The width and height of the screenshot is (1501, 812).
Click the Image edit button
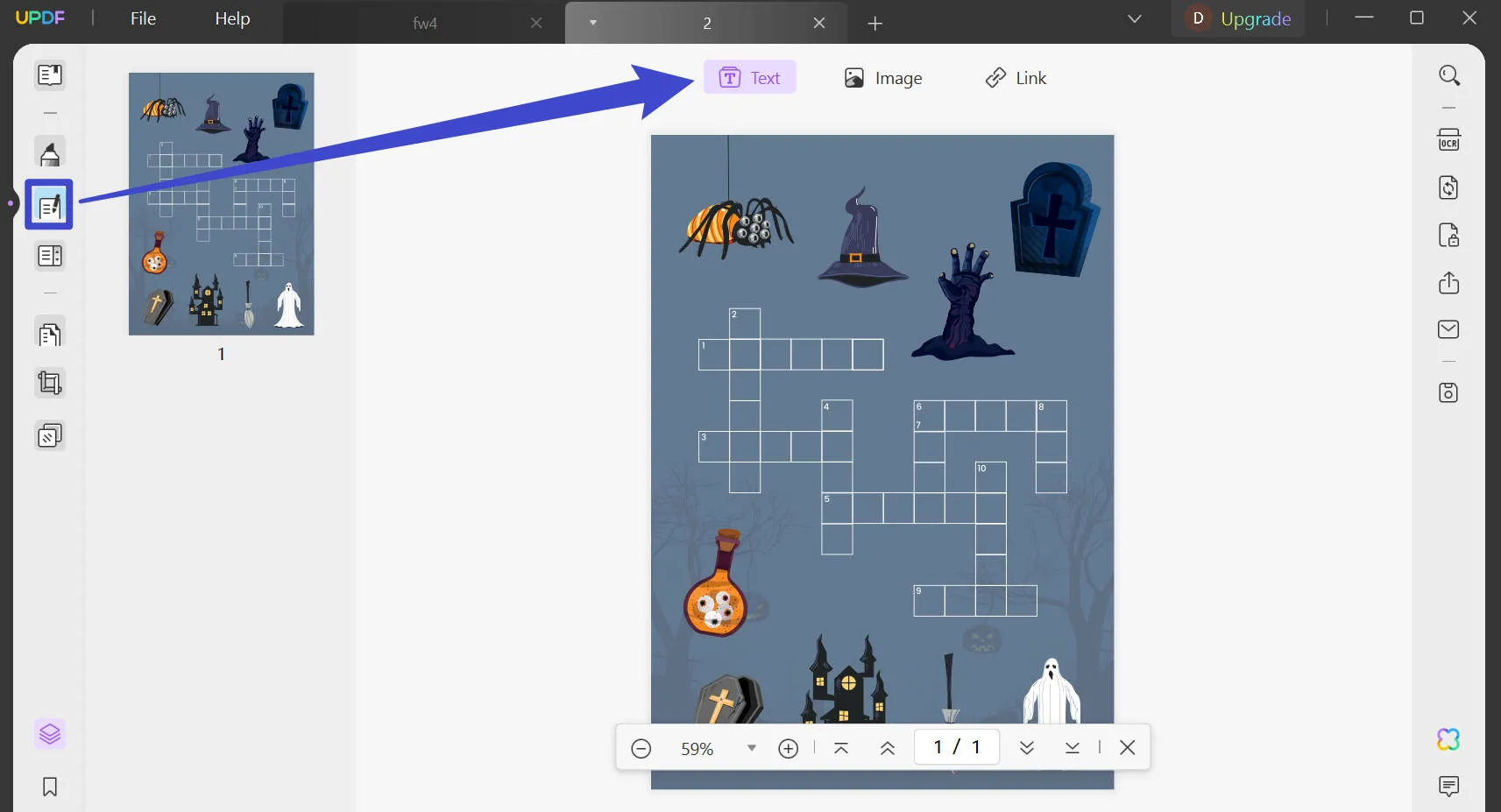(x=882, y=78)
